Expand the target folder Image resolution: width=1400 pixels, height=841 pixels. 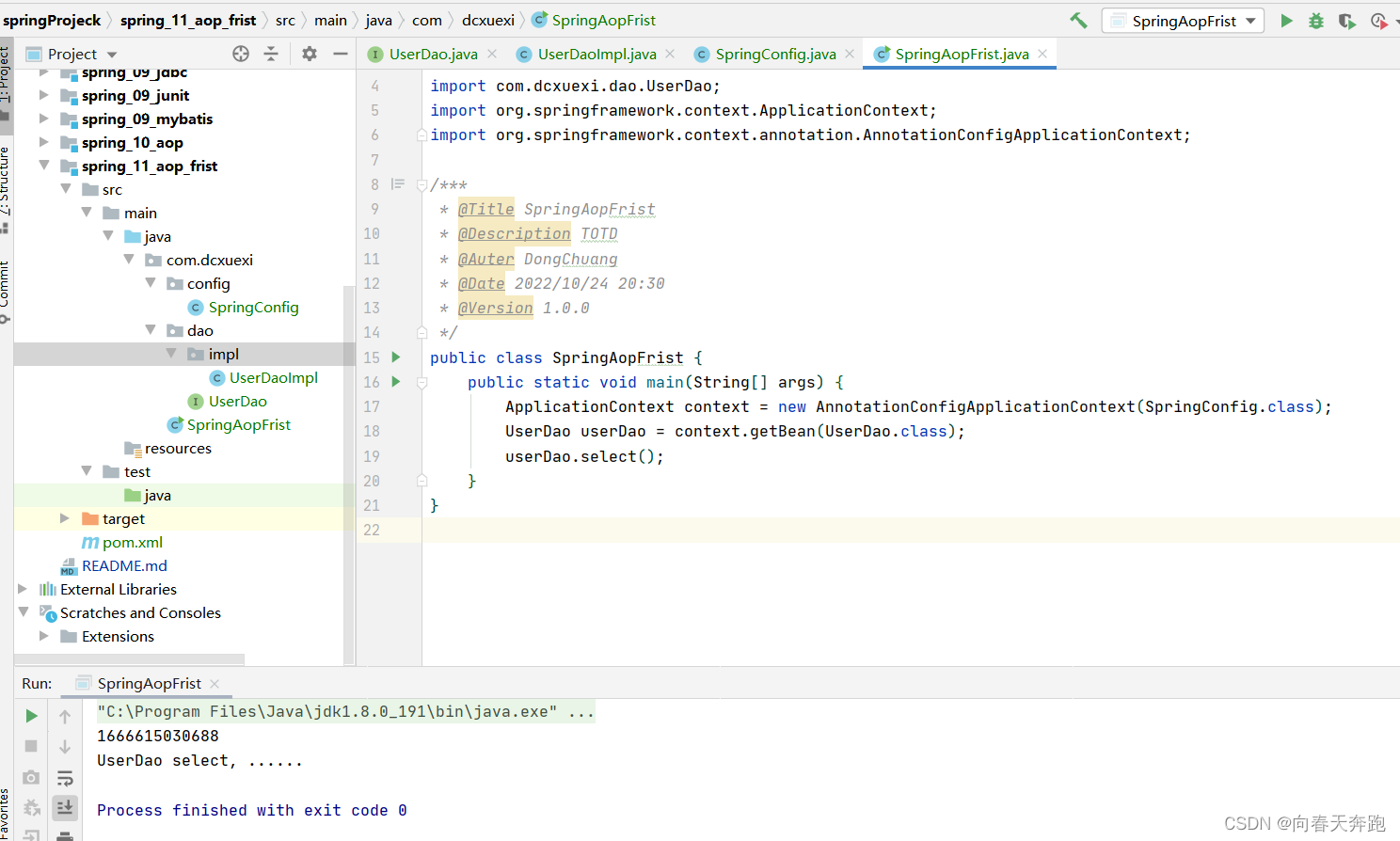click(x=65, y=518)
